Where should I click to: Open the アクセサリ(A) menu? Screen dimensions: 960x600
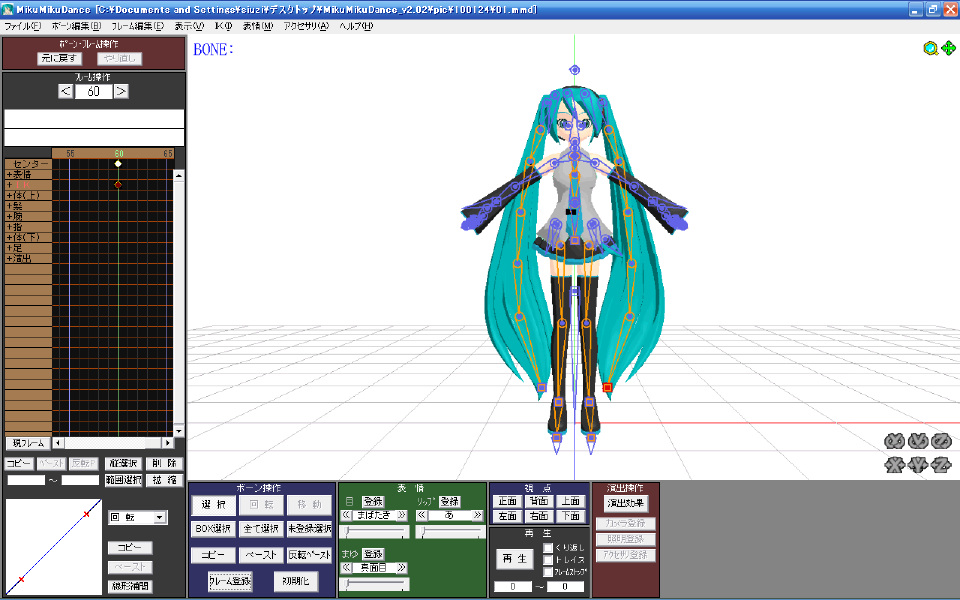(306, 26)
